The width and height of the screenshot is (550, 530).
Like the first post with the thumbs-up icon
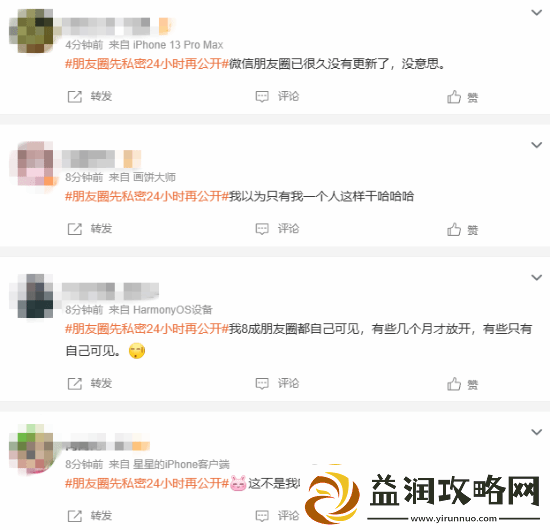pos(454,97)
